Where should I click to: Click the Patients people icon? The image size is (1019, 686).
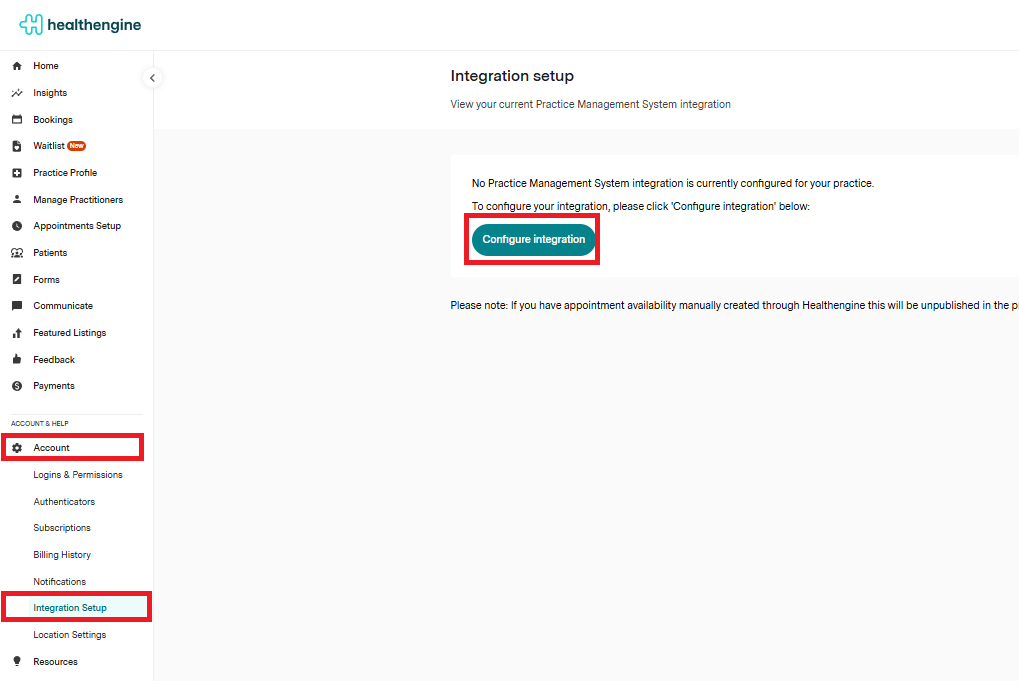coord(17,253)
